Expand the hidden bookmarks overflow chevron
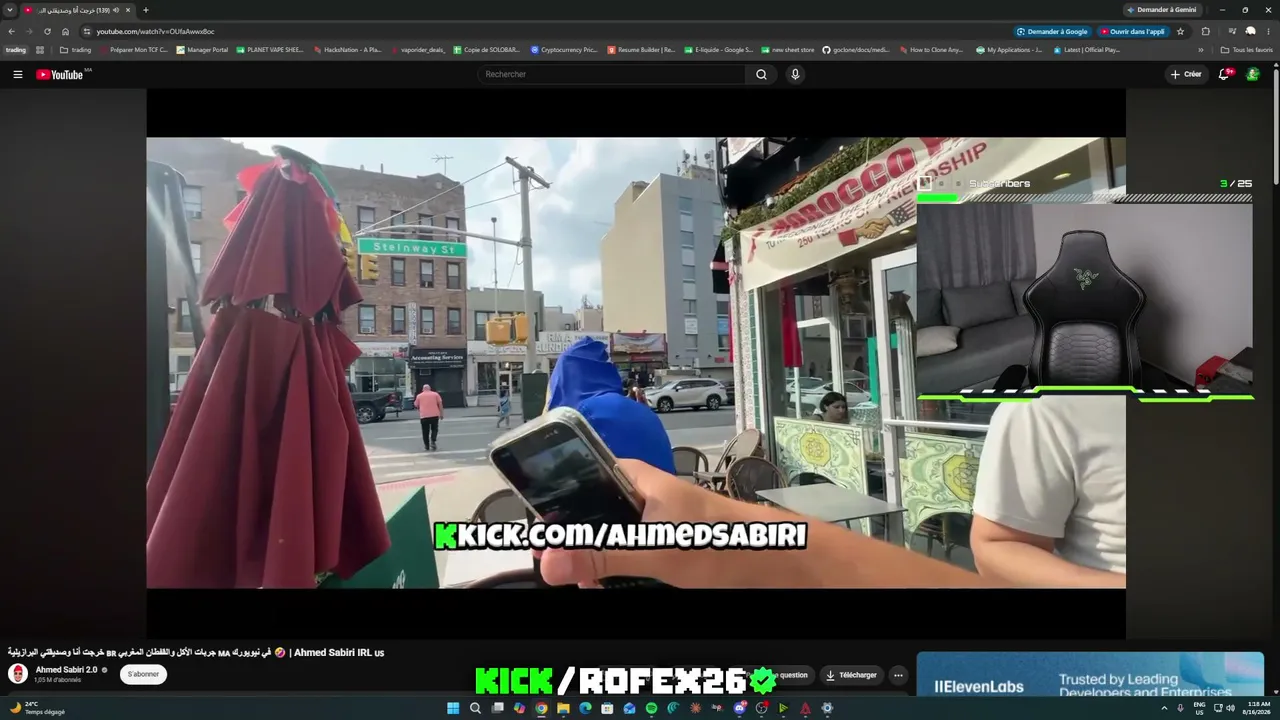Image resolution: width=1280 pixels, height=720 pixels. point(1201,49)
